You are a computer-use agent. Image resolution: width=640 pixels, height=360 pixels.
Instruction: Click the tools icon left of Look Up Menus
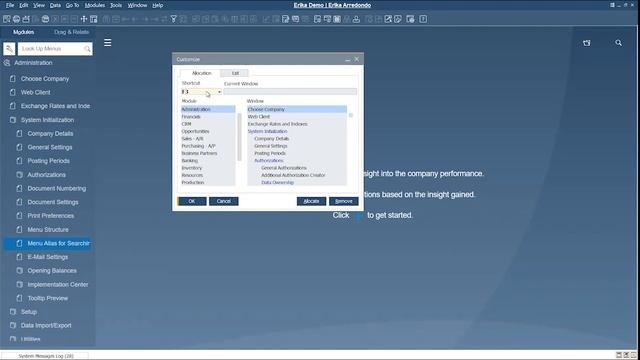coord(9,49)
